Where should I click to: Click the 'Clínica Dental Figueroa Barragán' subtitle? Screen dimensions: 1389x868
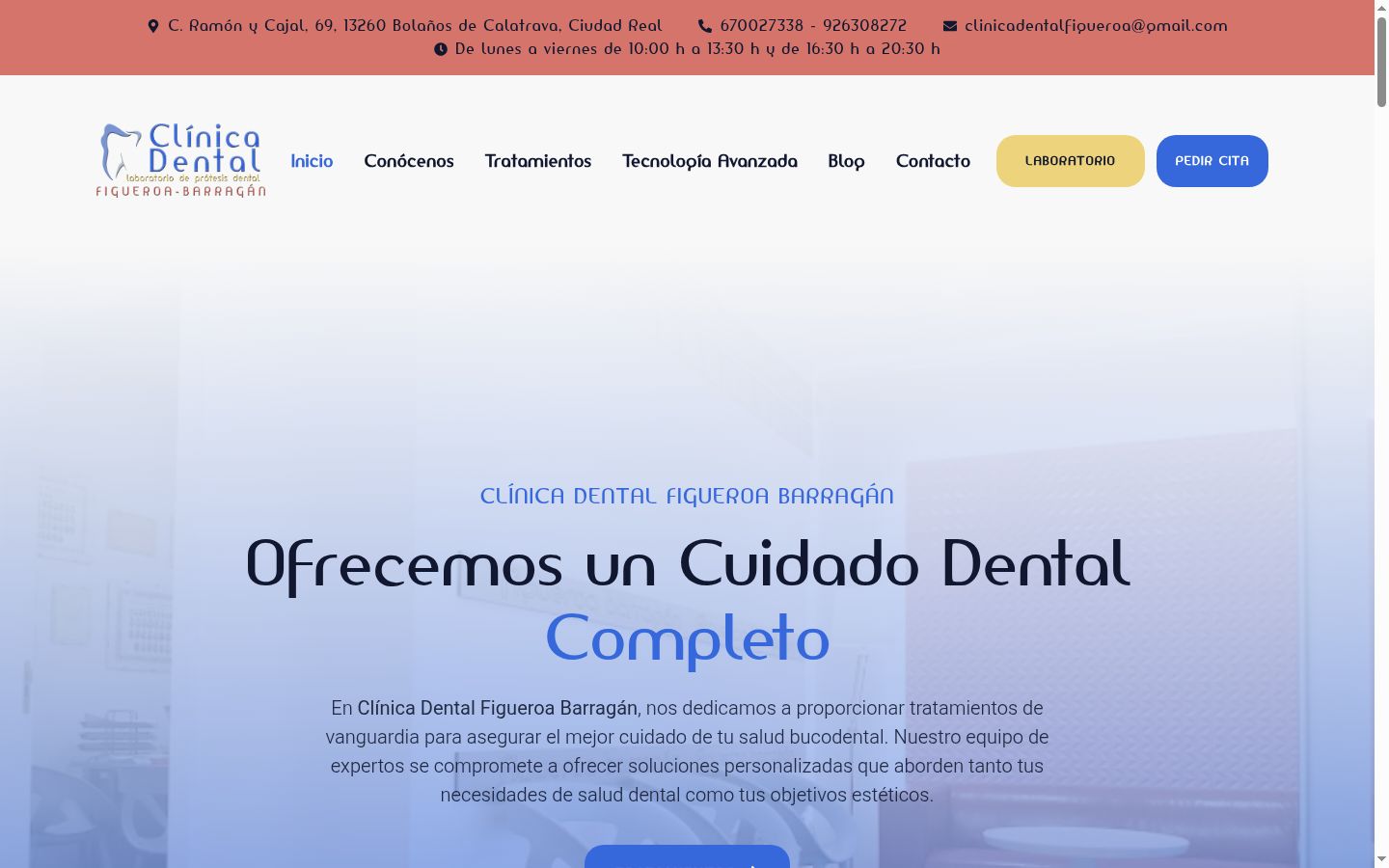687,496
